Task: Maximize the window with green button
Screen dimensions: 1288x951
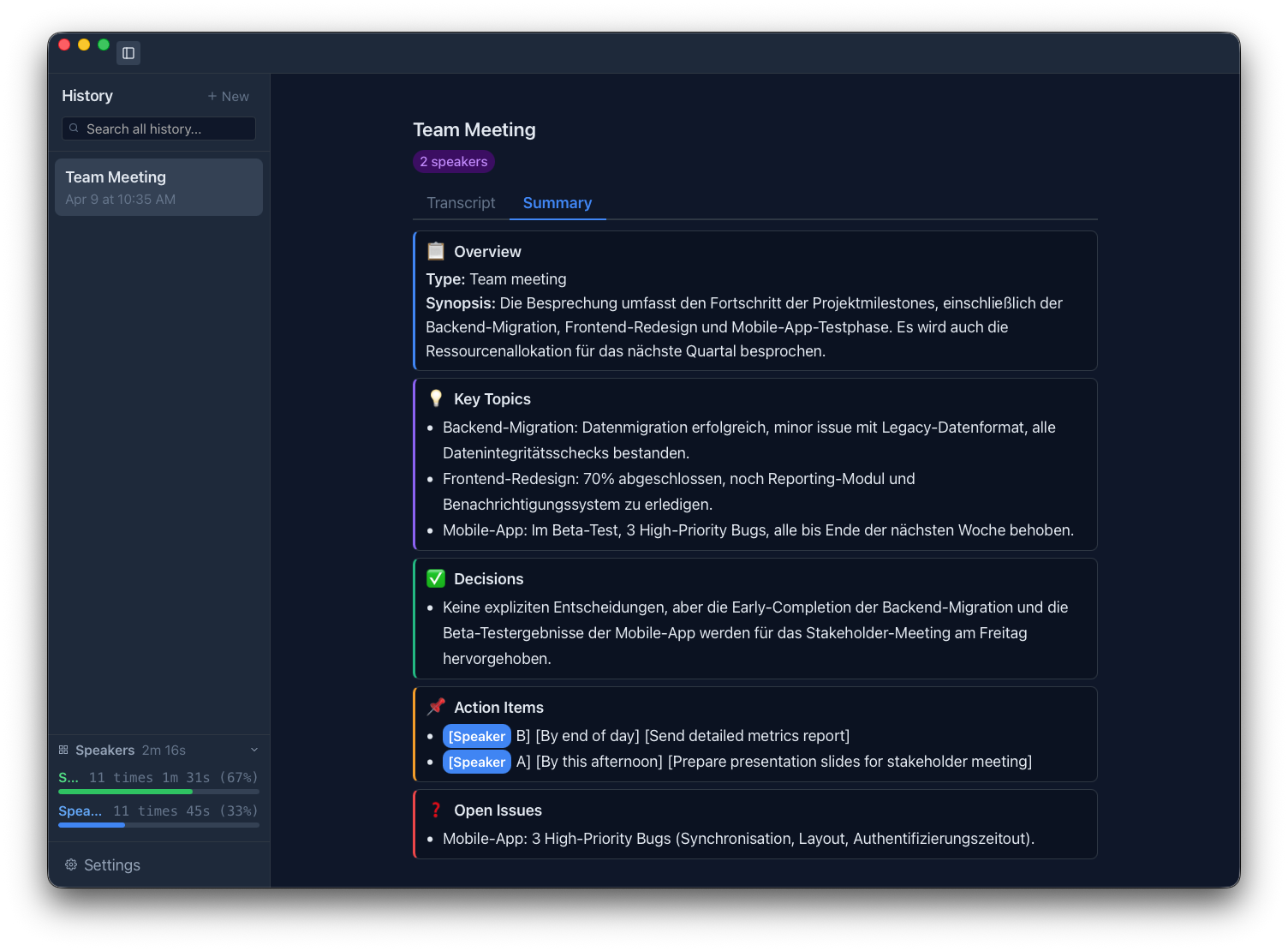Action: coord(104,45)
